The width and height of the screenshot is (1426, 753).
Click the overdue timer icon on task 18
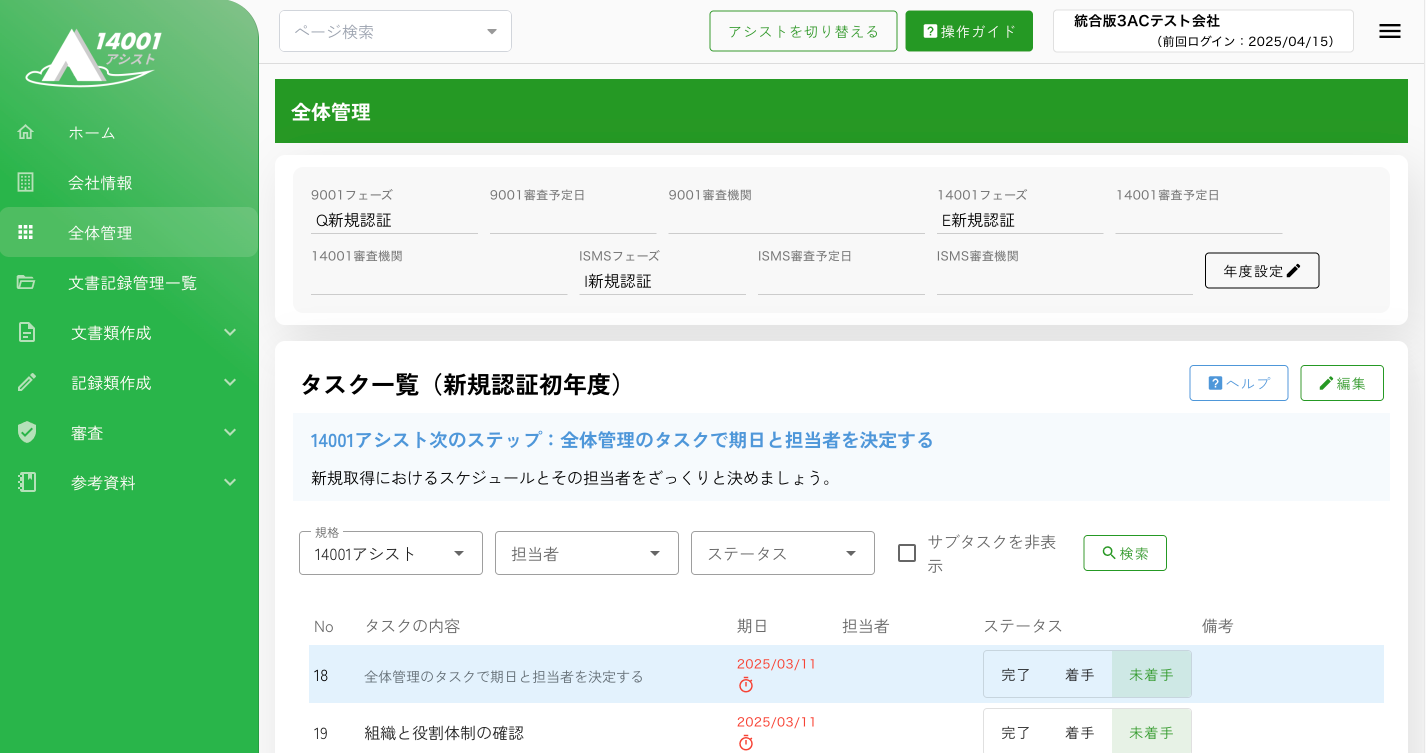(x=745, y=685)
